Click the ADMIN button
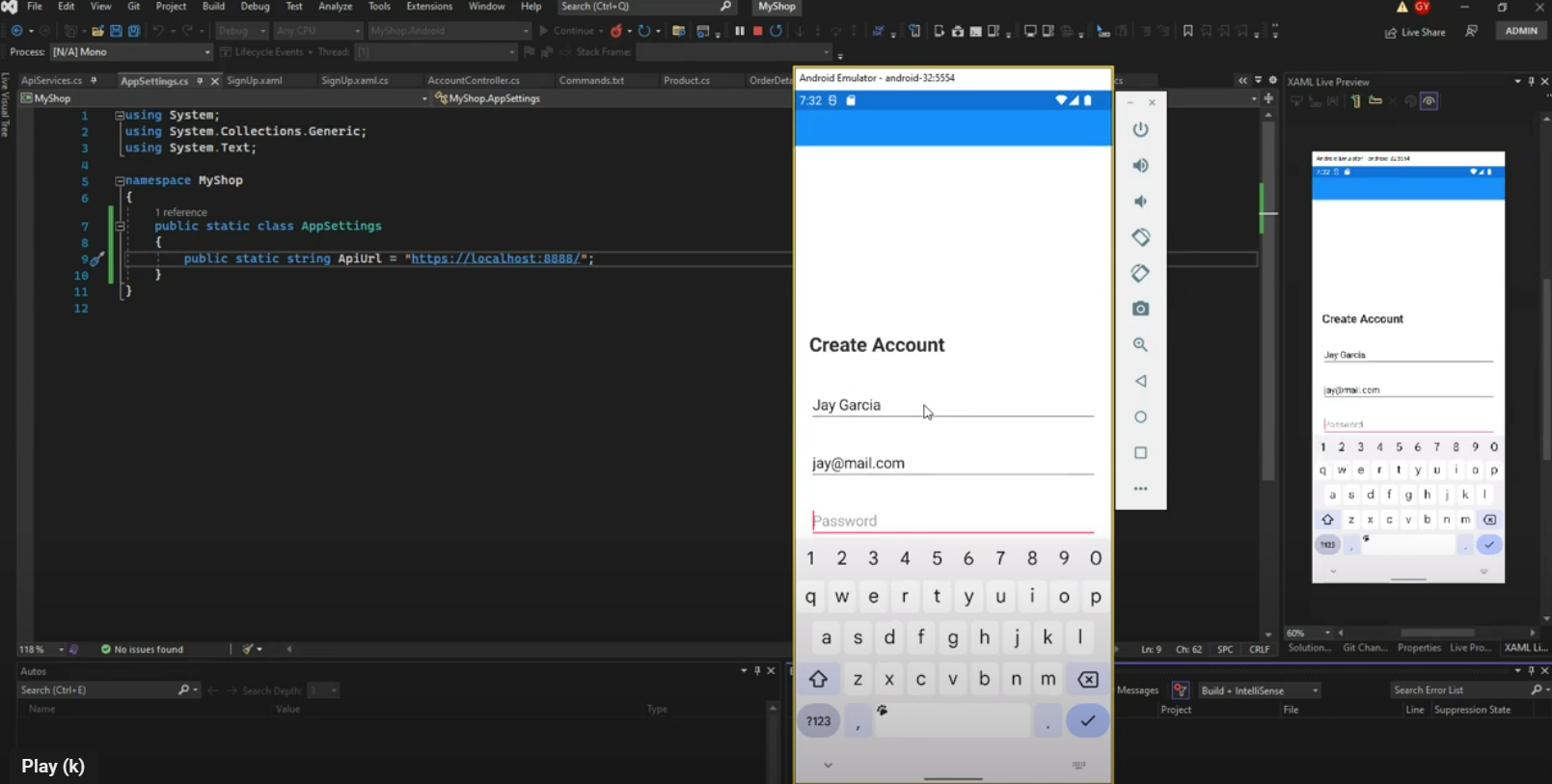Screen dimensions: 1552x784 (1521, 31)
